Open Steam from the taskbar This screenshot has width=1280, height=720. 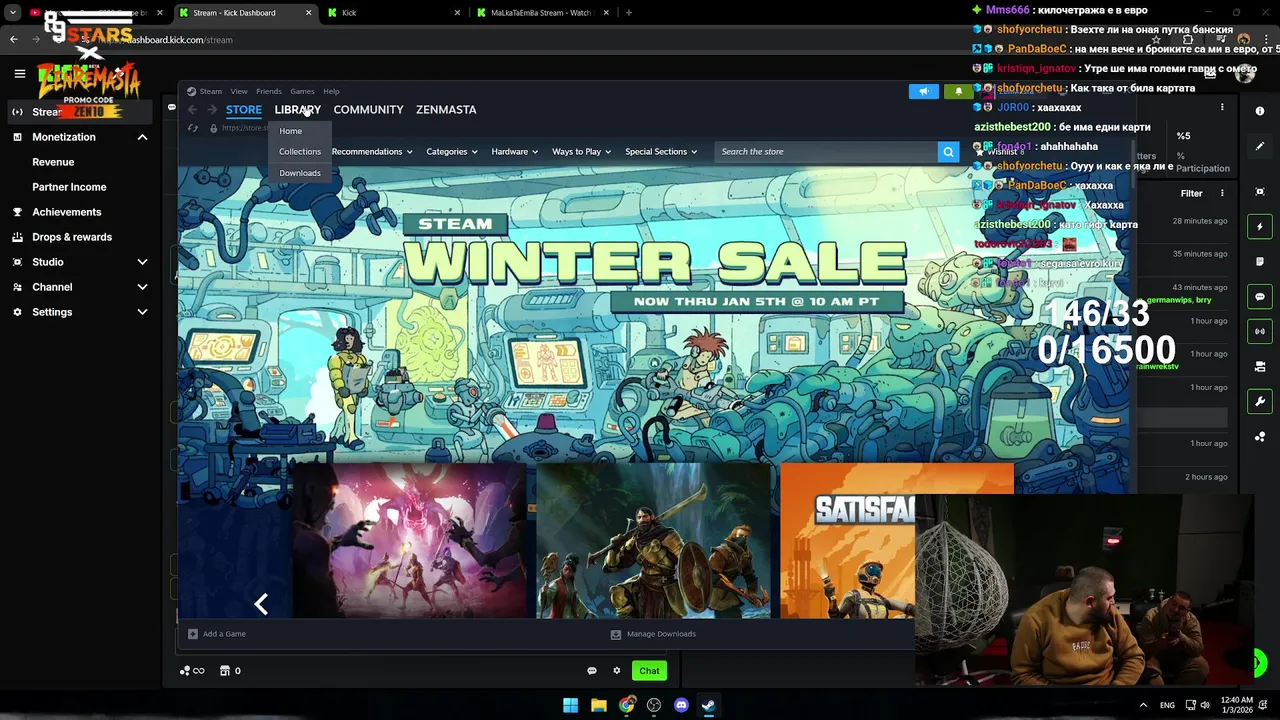pyautogui.click(x=708, y=705)
